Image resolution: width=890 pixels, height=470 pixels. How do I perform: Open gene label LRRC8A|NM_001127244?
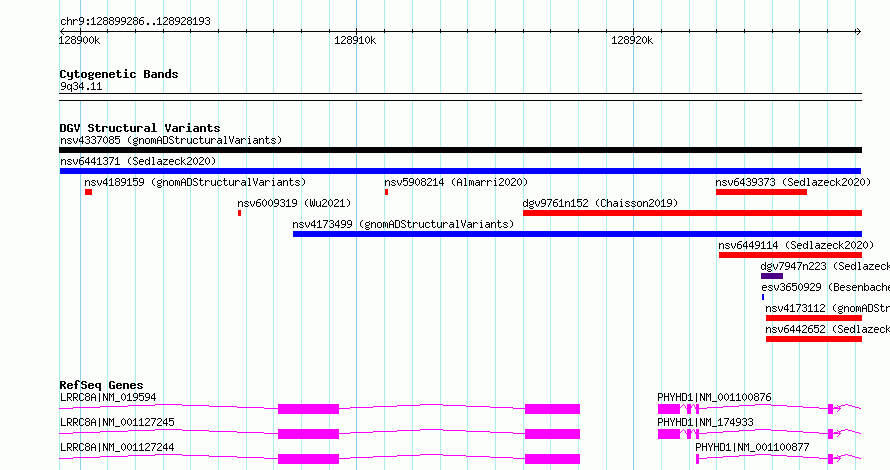click(117, 447)
